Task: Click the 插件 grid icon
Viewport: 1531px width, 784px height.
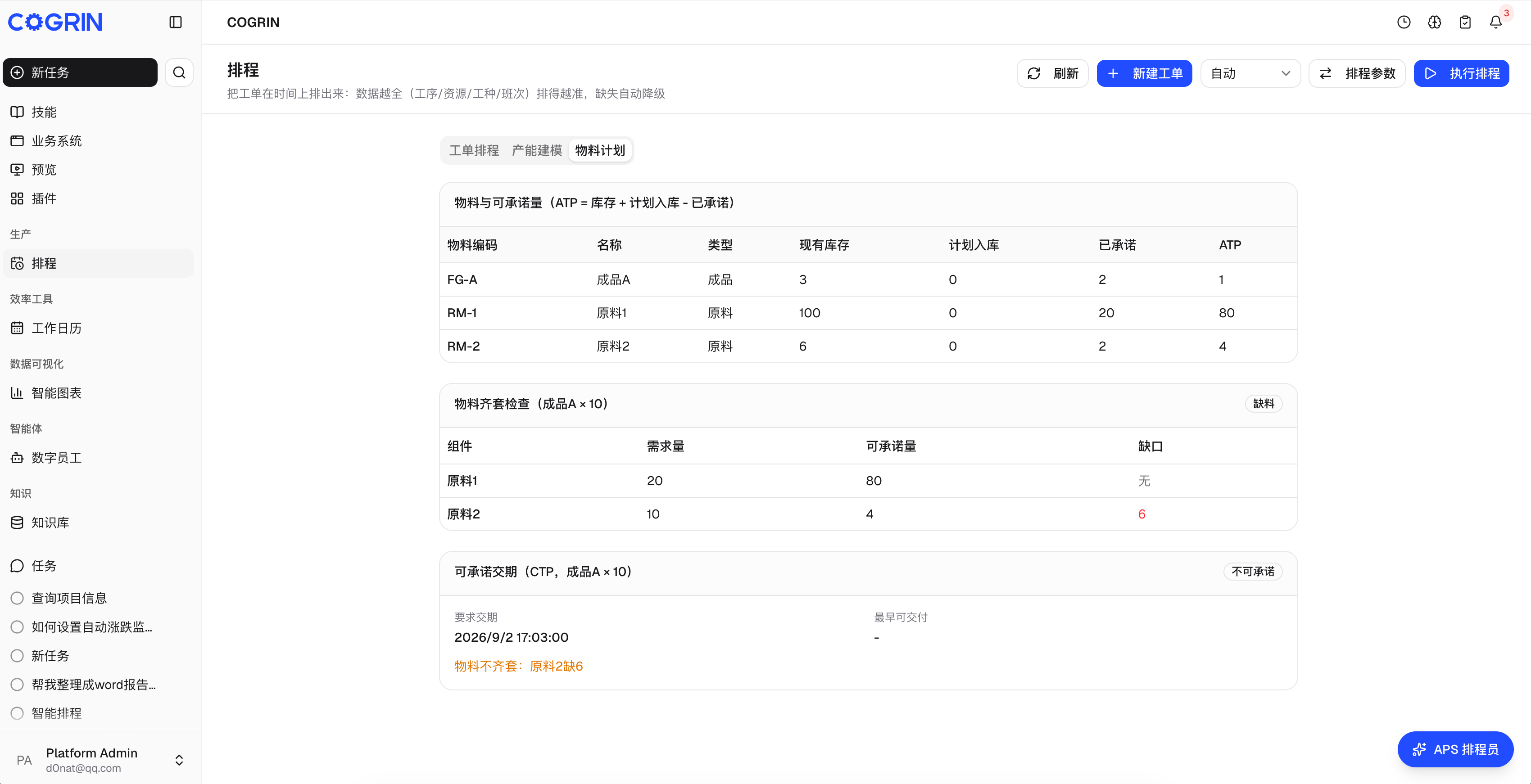Action: [17, 198]
